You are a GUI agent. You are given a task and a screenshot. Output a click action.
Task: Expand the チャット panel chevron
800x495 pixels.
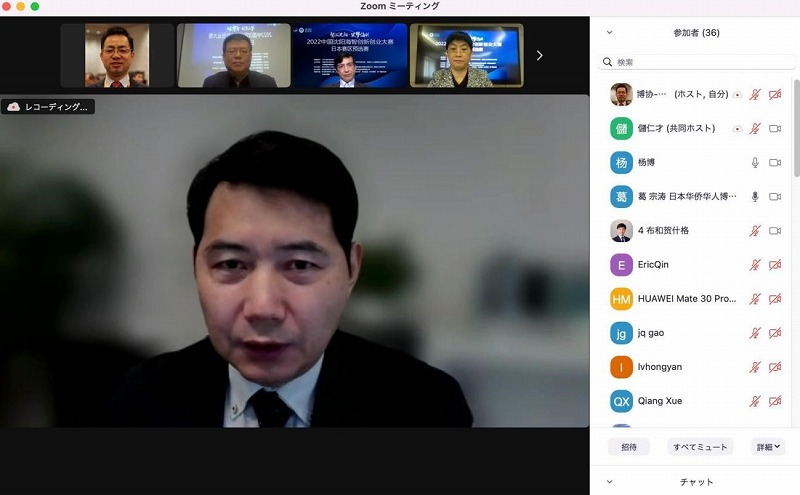tap(610, 482)
